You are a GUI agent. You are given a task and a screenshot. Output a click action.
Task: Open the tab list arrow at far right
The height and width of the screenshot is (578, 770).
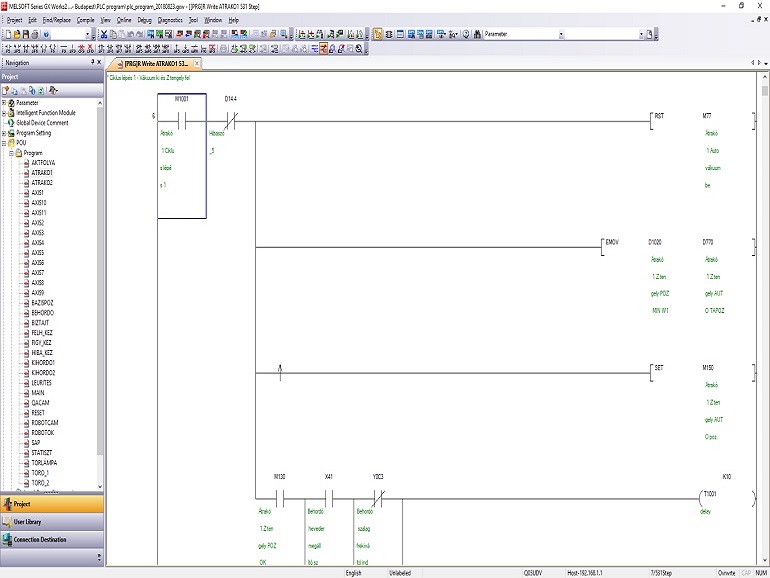(x=766, y=63)
